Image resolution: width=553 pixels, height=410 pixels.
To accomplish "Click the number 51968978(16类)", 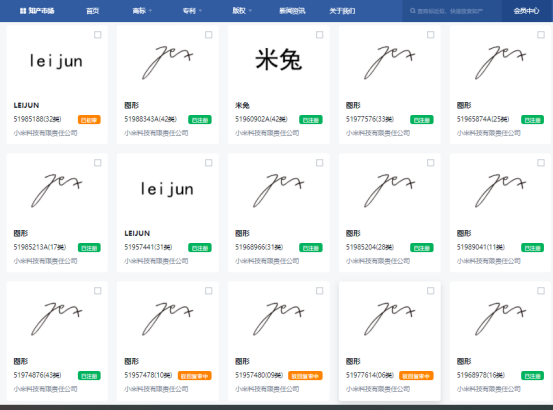I will coord(480,375).
